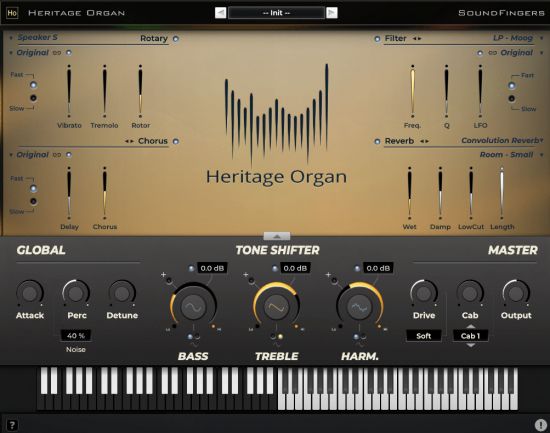550x433 pixels.
Task: Click the Chorus link chain icon
Action: [57, 155]
